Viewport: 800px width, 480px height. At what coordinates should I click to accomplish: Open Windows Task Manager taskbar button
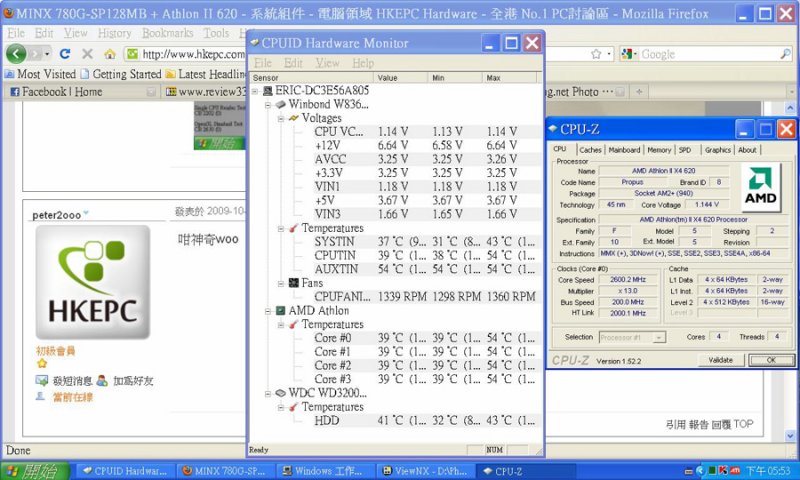point(326,471)
